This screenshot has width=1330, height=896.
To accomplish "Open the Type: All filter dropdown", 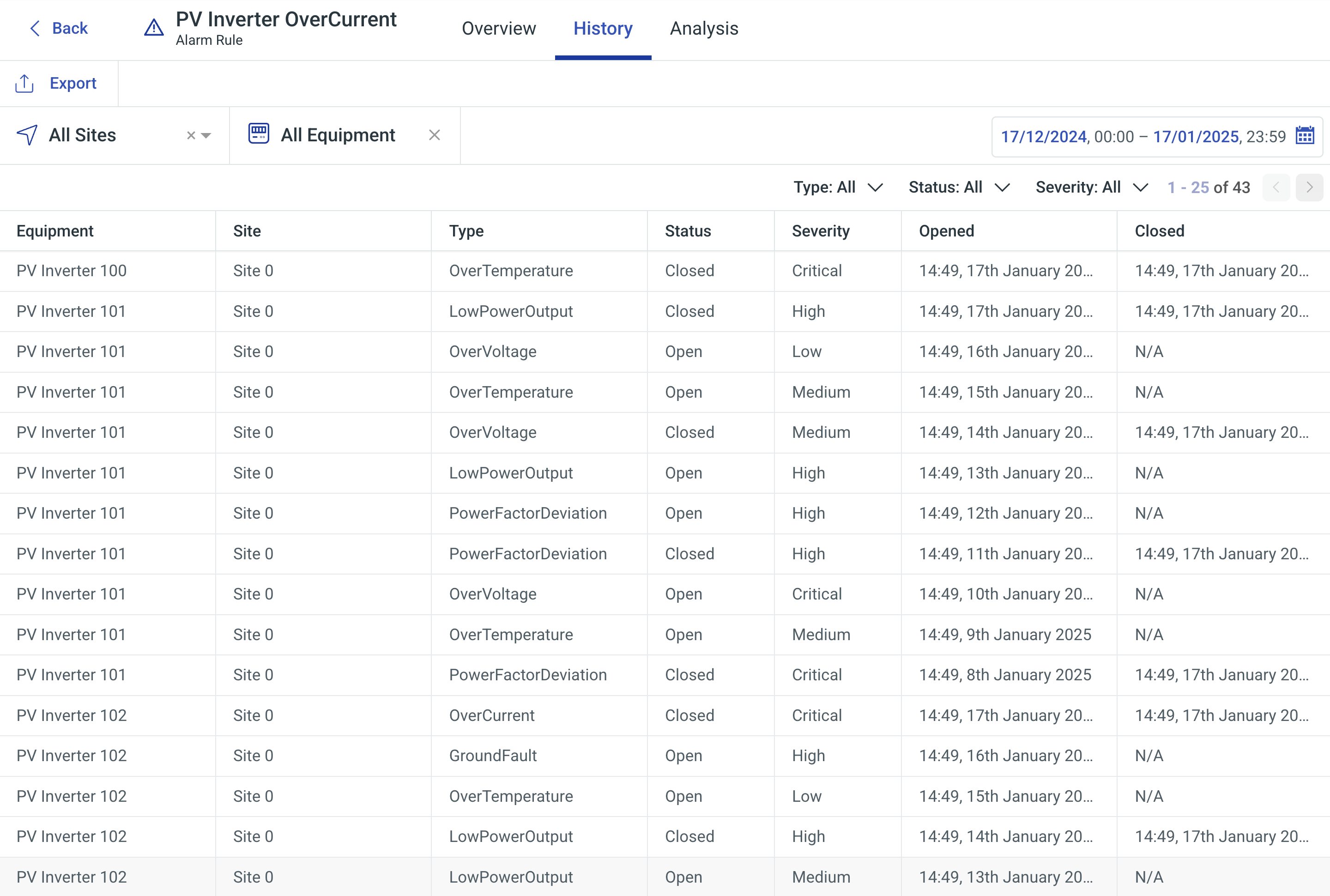I will point(838,188).
